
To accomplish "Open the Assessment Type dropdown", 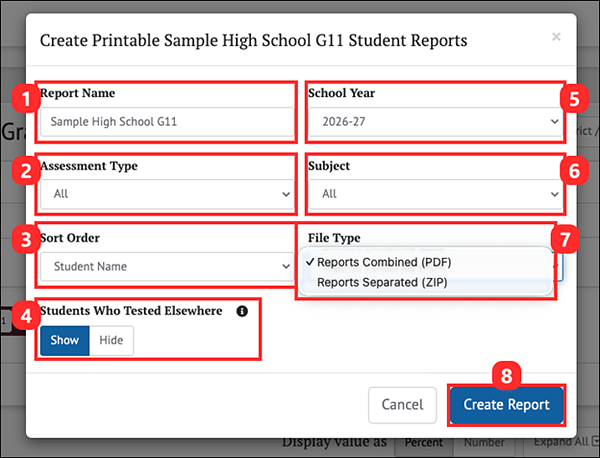I will click(x=167, y=194).
